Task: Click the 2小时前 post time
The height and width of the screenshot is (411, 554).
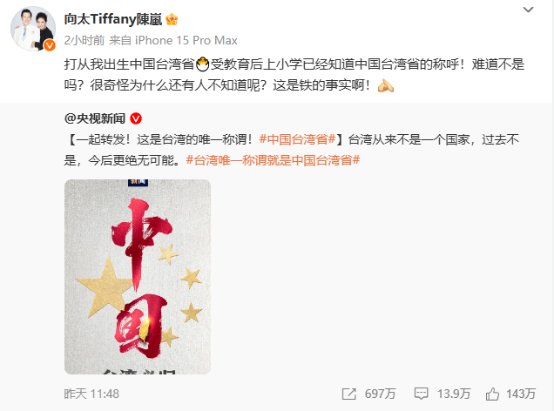Action: pyautogui.click(x=84, y=40)
